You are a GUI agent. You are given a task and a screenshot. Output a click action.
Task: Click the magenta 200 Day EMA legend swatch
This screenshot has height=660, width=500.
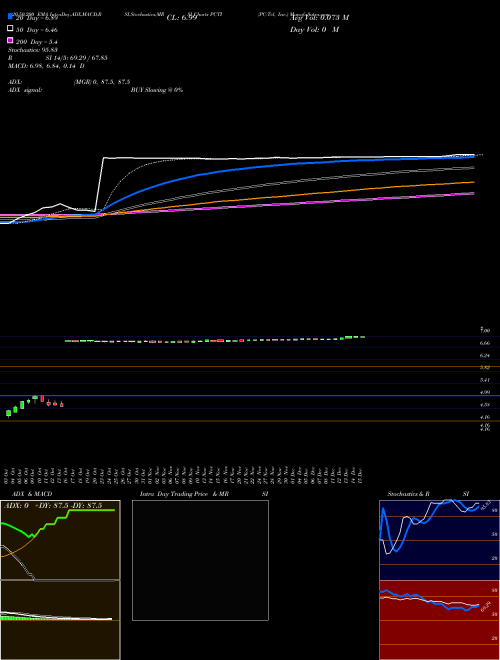(10, 40)
